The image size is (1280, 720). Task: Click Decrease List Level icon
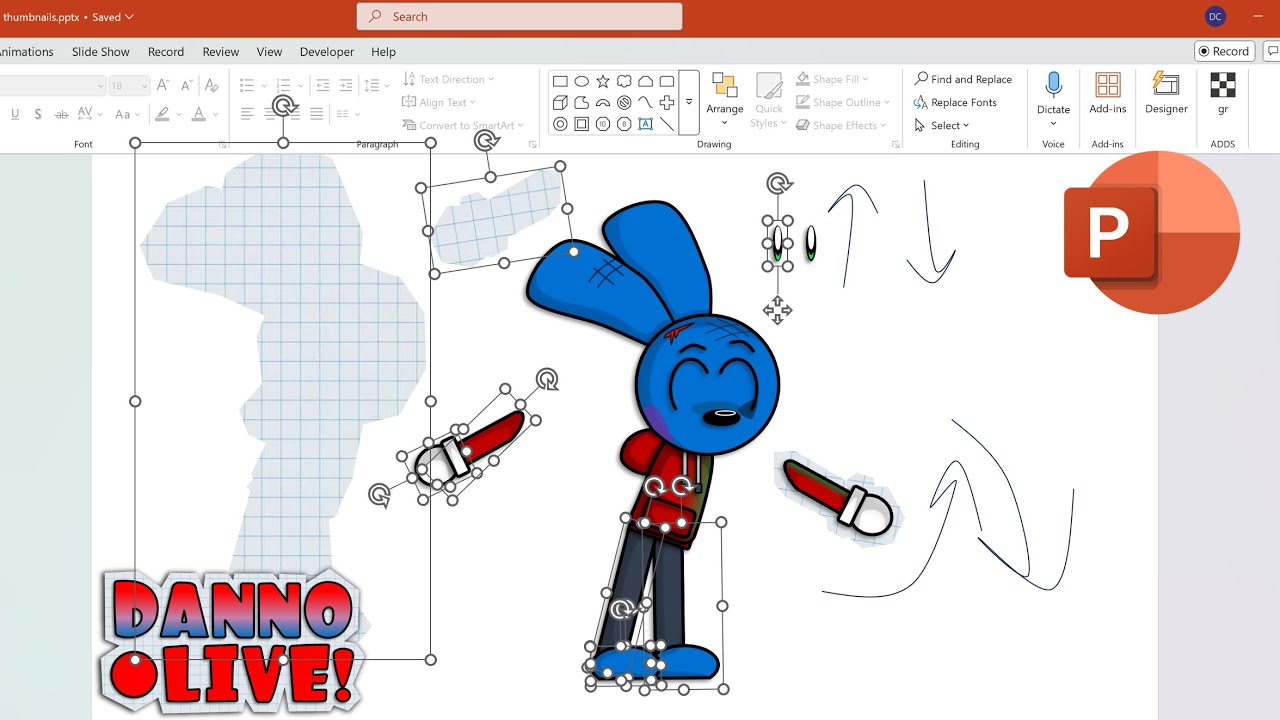point(324,86)
